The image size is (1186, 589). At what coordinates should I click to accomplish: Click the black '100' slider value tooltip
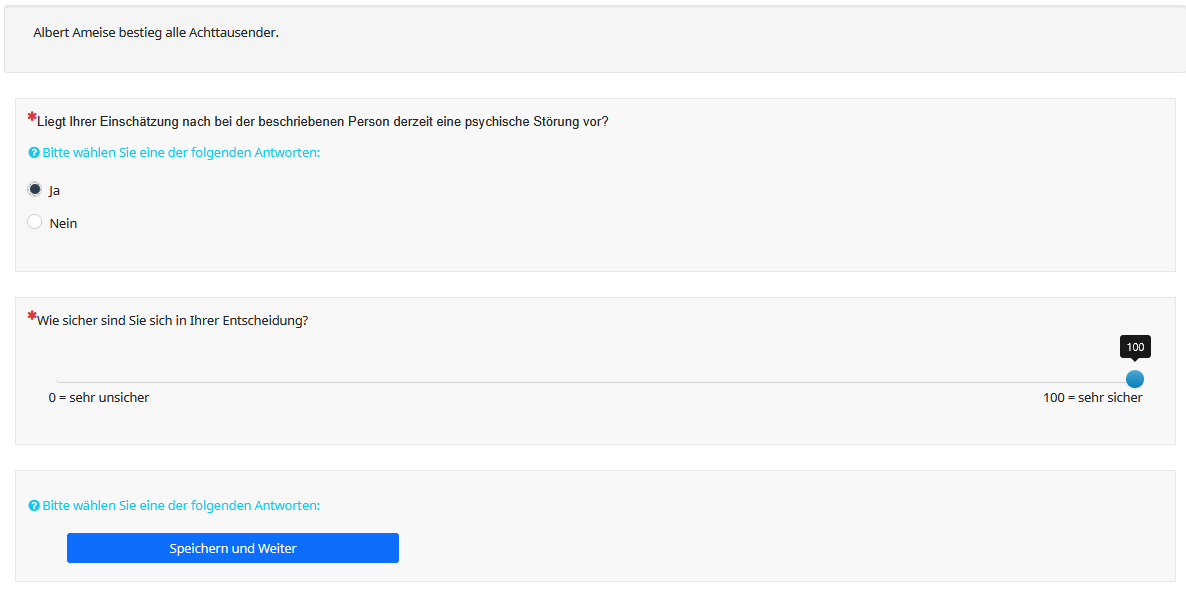[1135, 347]
